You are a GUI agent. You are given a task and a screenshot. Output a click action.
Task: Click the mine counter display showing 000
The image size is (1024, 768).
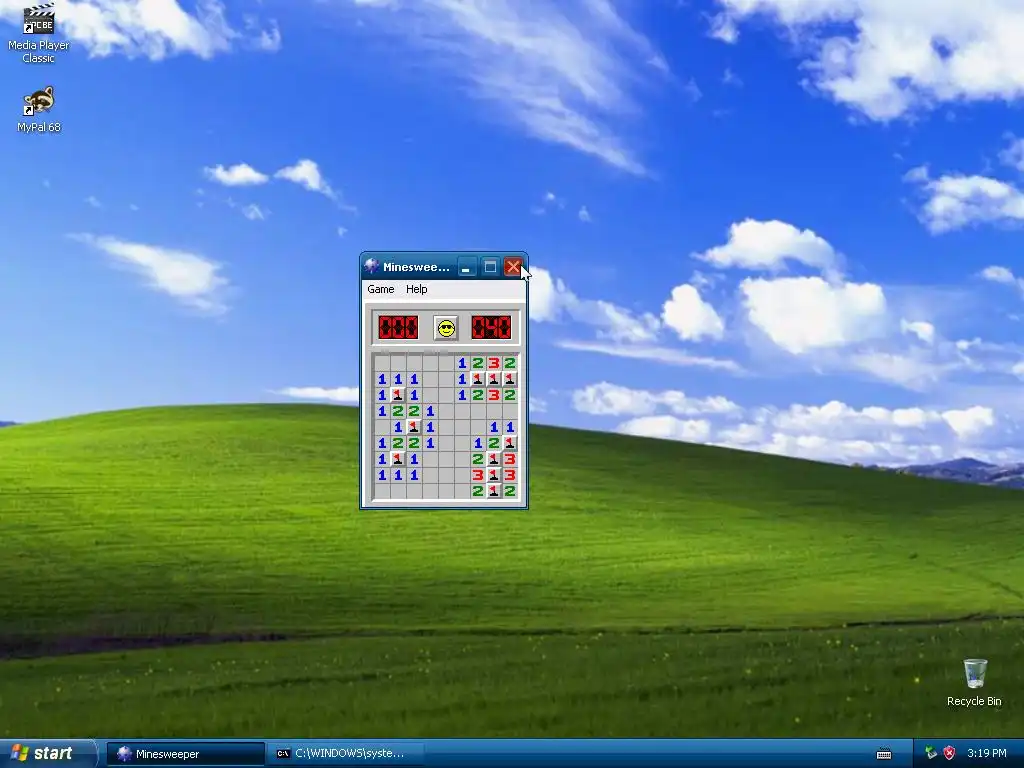point(398,327)
